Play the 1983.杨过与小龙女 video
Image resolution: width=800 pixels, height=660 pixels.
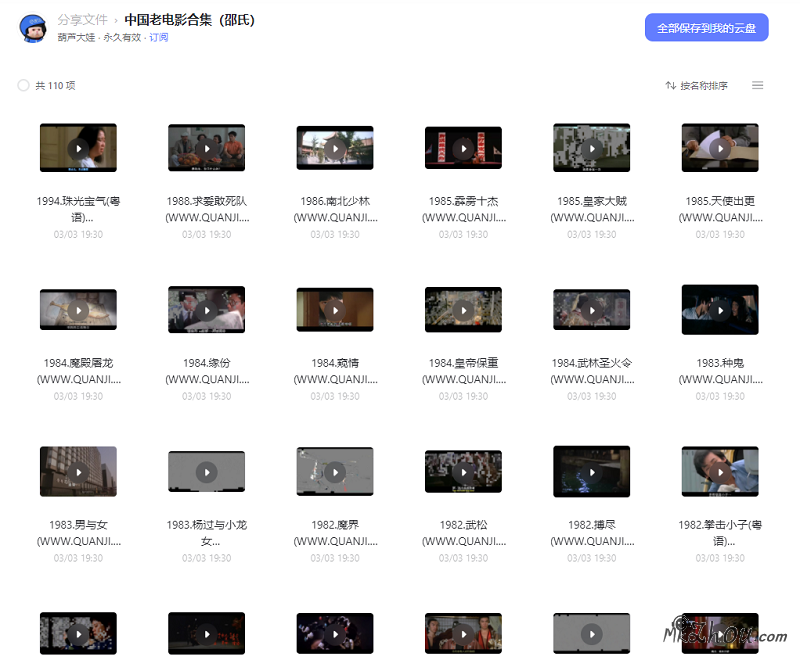point(207,472)
